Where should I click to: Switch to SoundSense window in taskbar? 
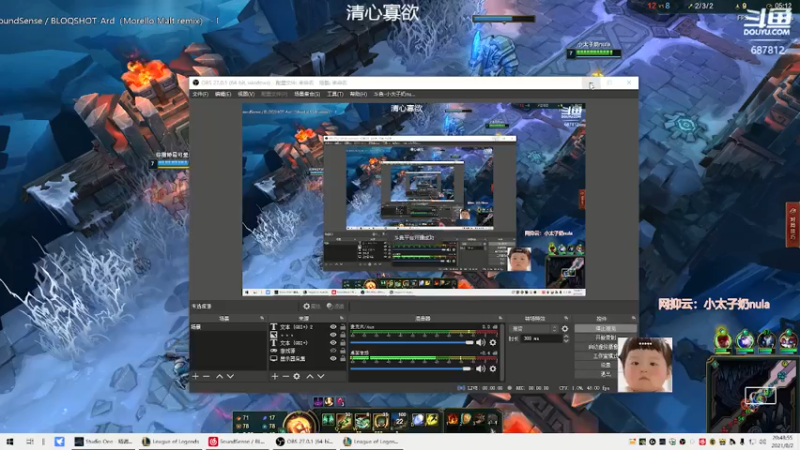(237, 441)
